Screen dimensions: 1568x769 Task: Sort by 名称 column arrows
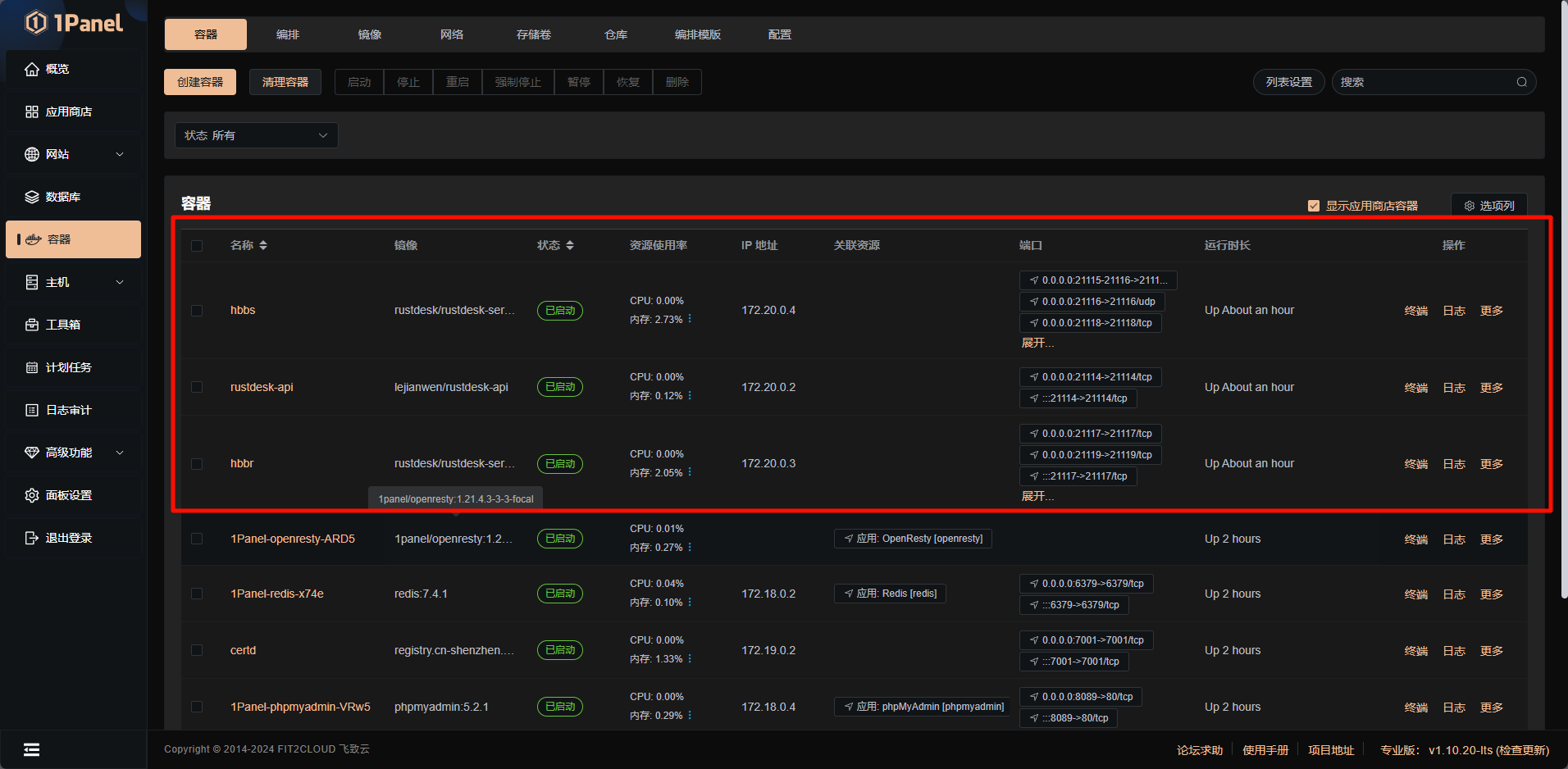262,245
